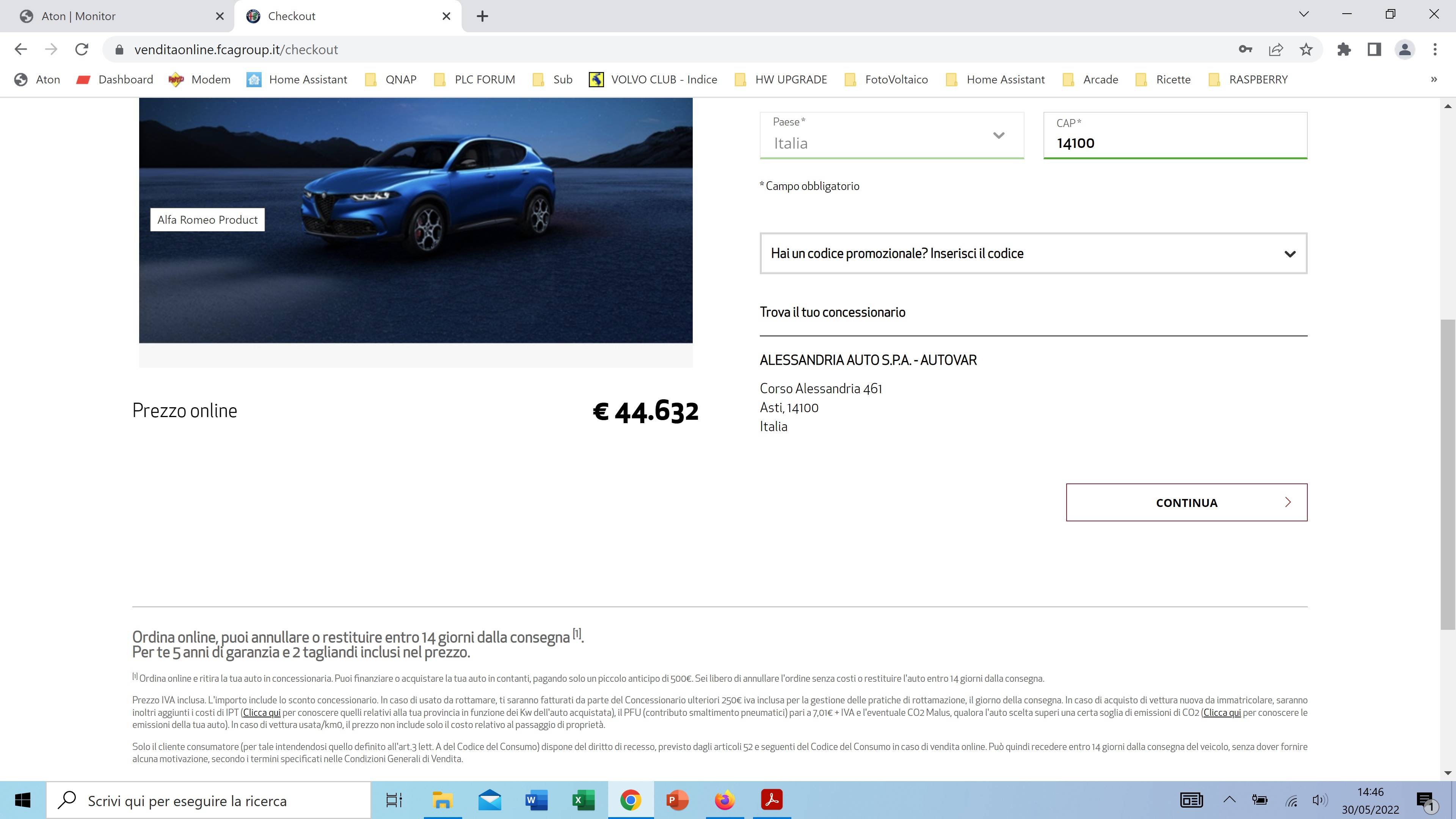Switch to Chrome in the taskbar
This screenshot has height=819, width=1456.
[630, 800]
